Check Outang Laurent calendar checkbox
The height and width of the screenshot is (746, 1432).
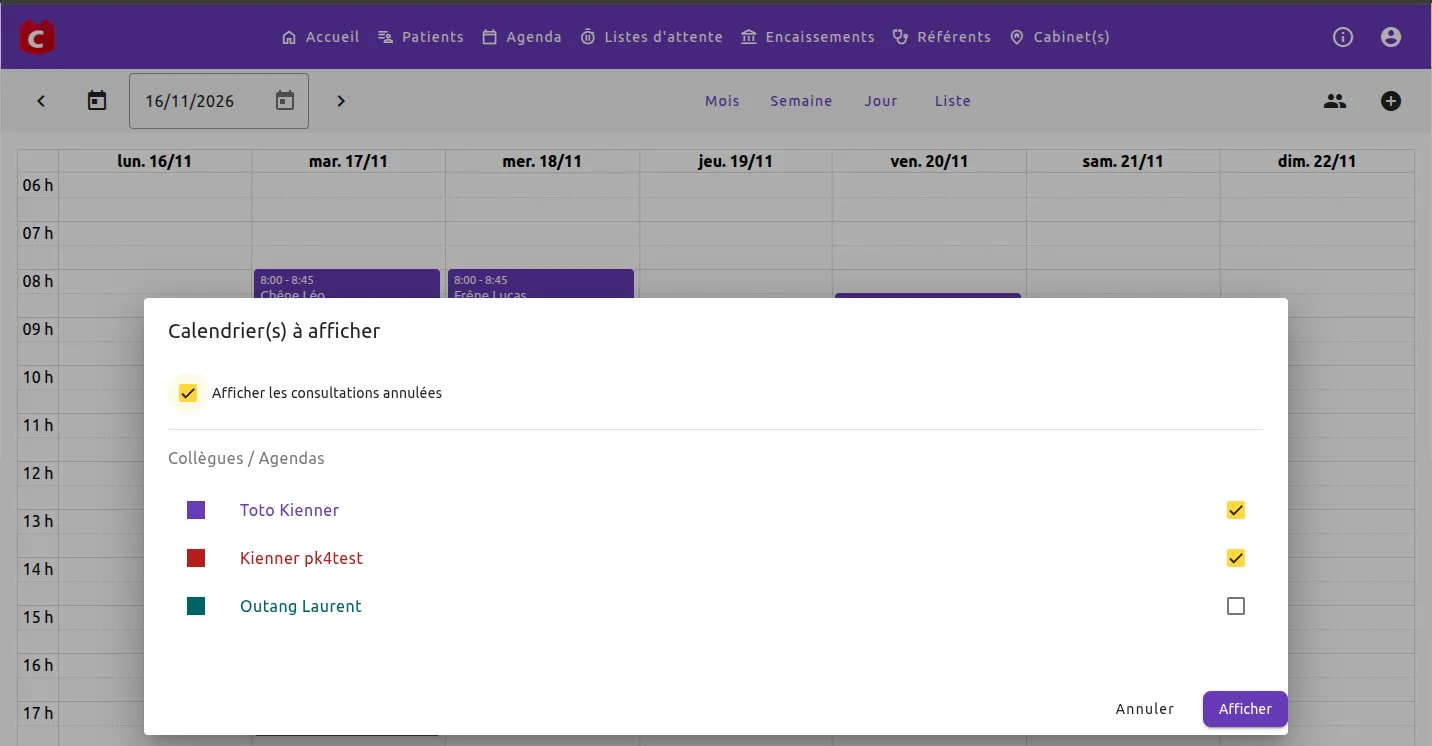(1236, 606)
